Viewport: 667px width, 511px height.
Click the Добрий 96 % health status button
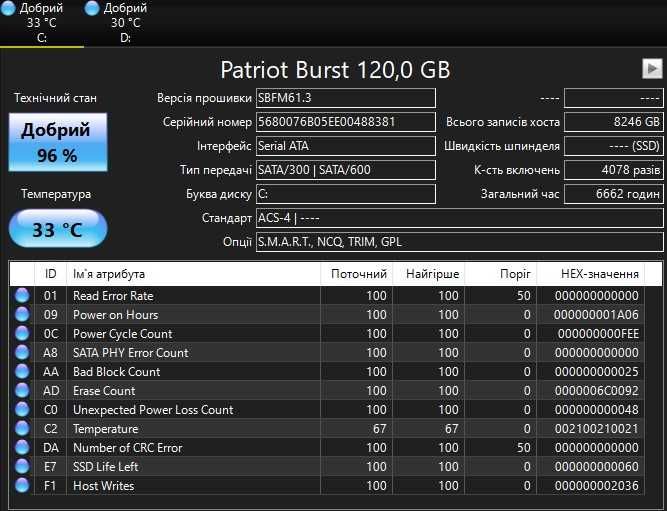58,142
